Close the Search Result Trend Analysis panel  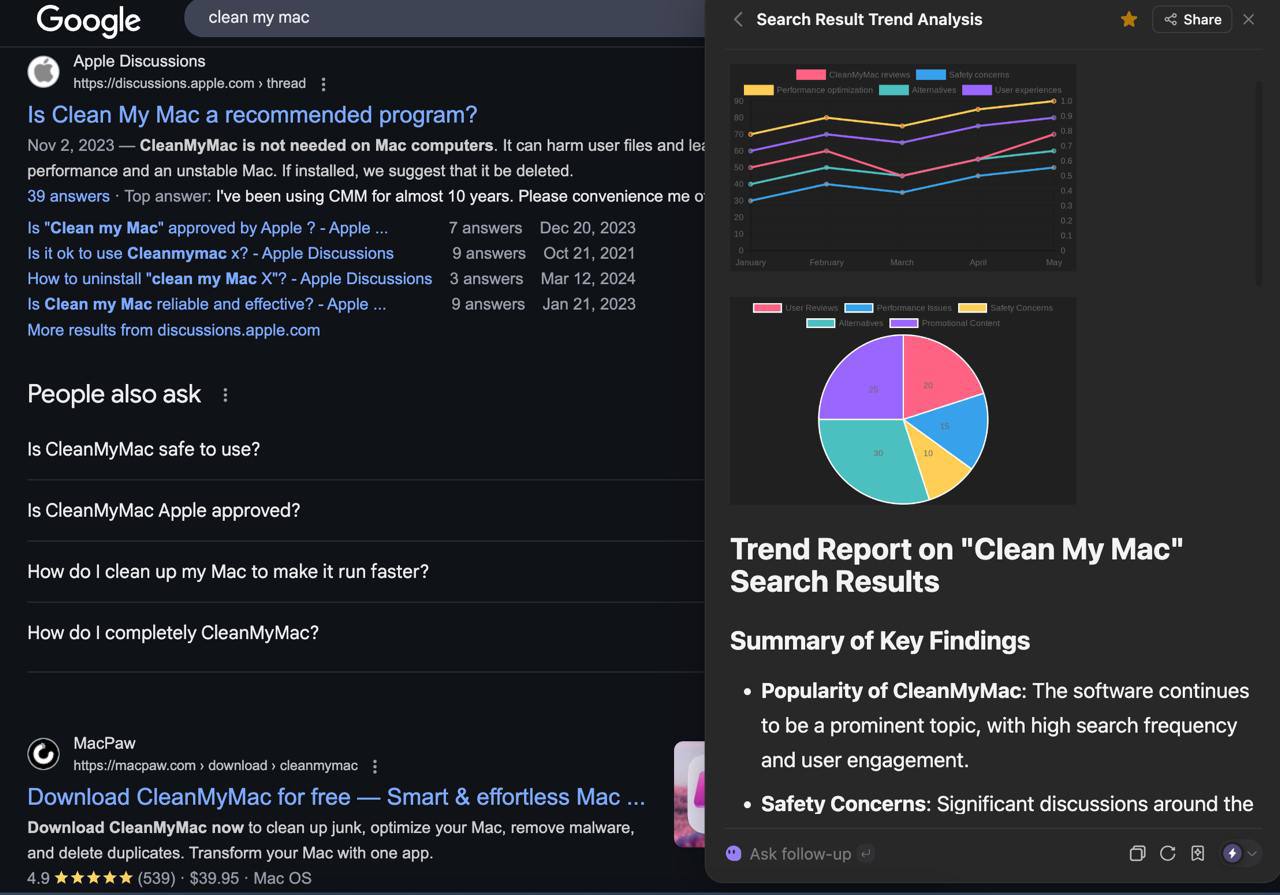1249,19
